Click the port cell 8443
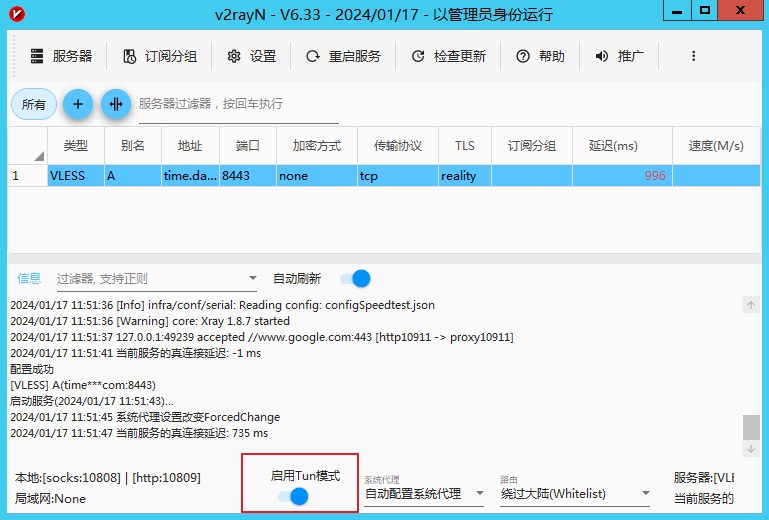 (248, 176)
